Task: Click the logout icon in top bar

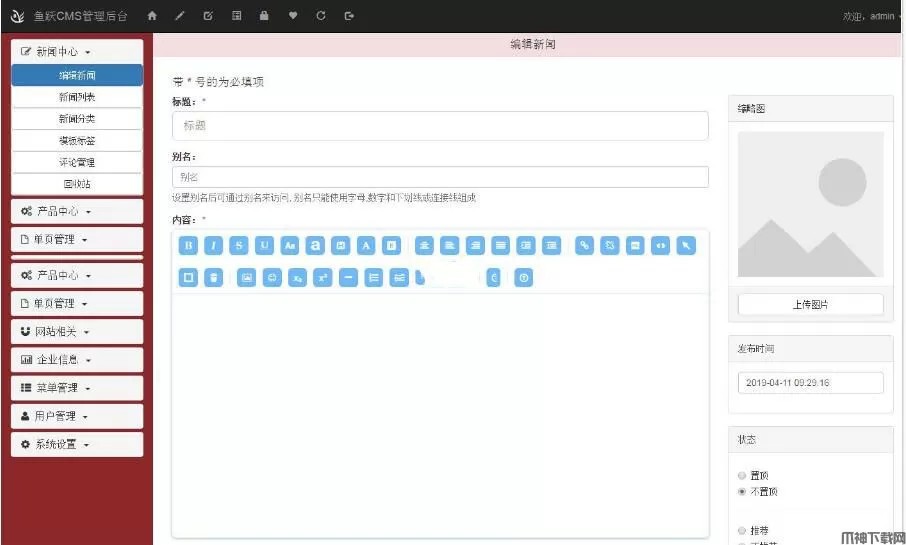Action: click(x=349, y=16)
